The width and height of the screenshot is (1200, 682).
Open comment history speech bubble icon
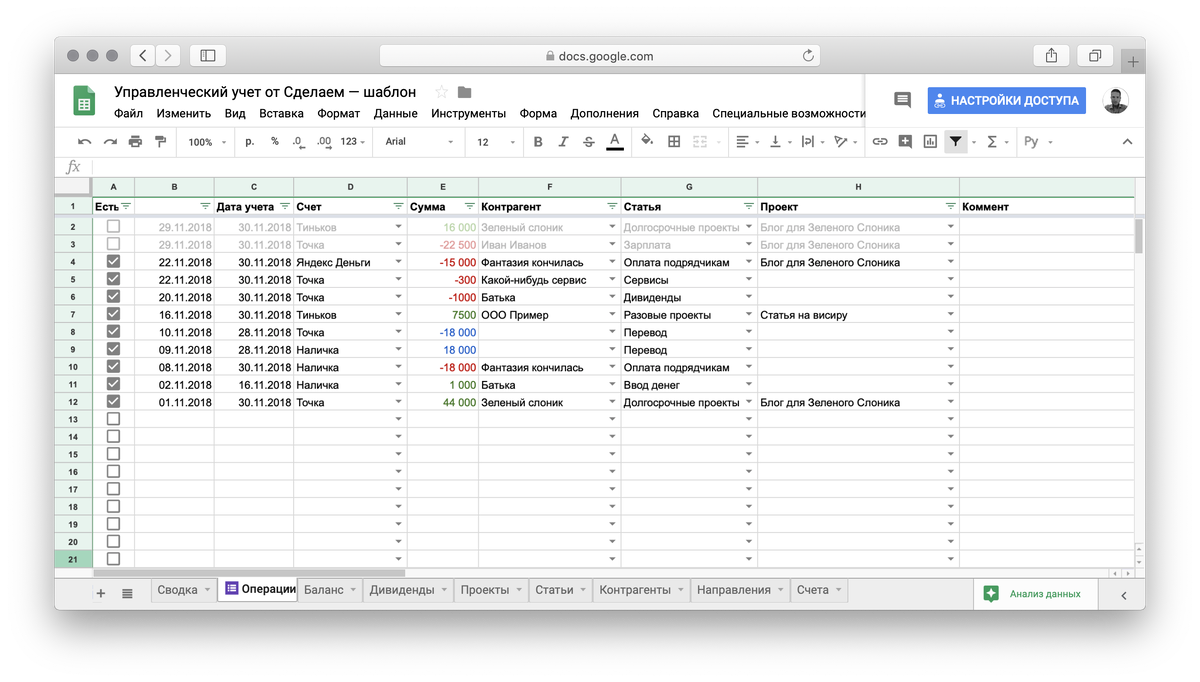[902, 100]
